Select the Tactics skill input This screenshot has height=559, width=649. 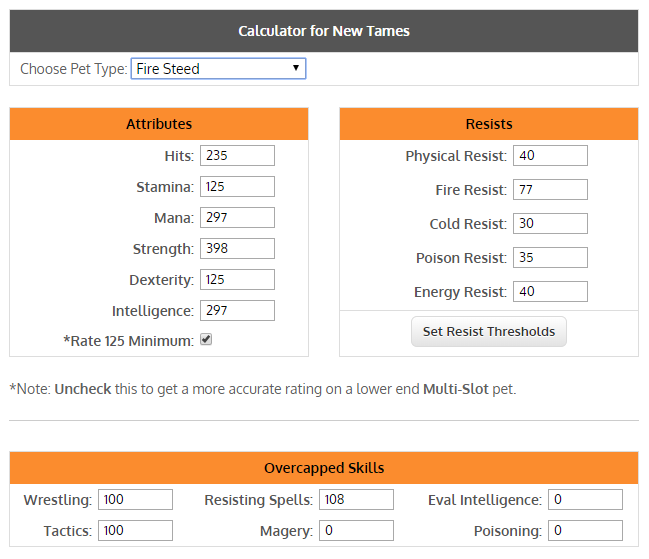[x=135, y=530]
